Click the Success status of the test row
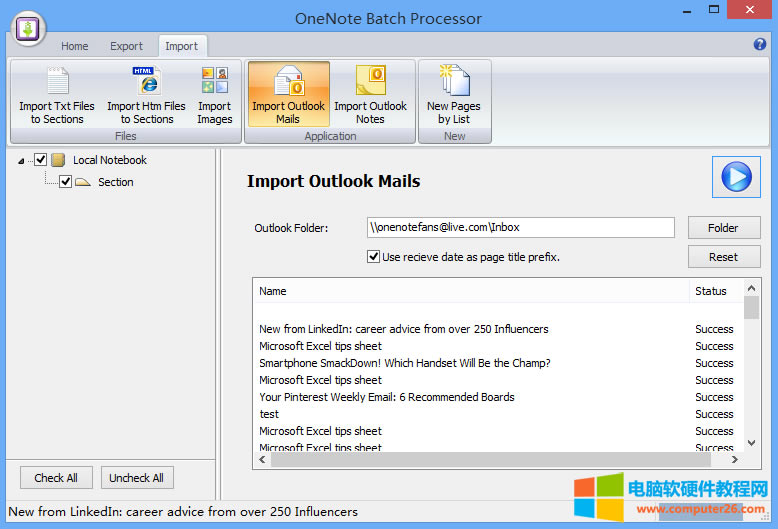 click(x=714, y=414)
